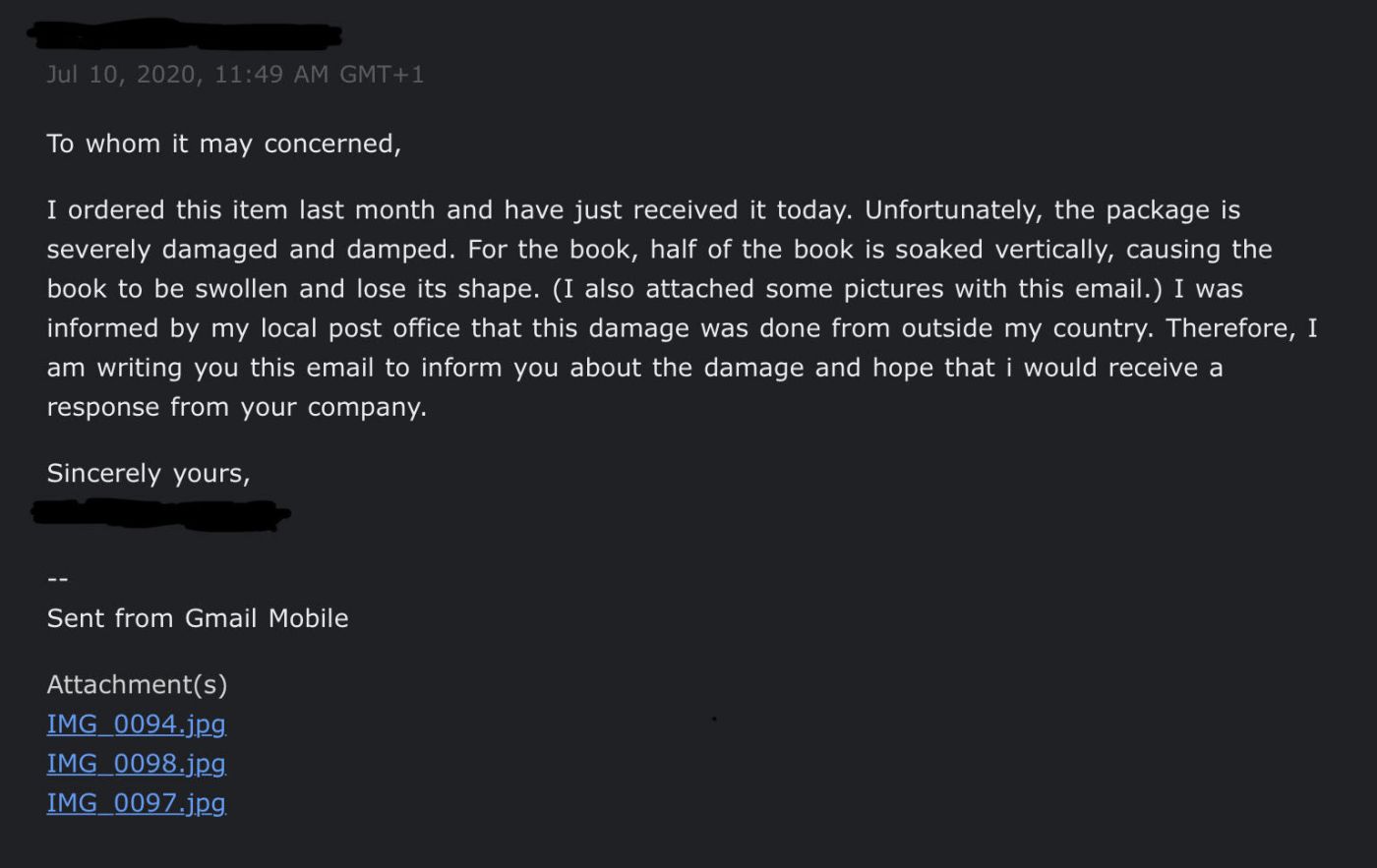Click the redacted sender name at top

pyautogui.click(x=185, y=35)
